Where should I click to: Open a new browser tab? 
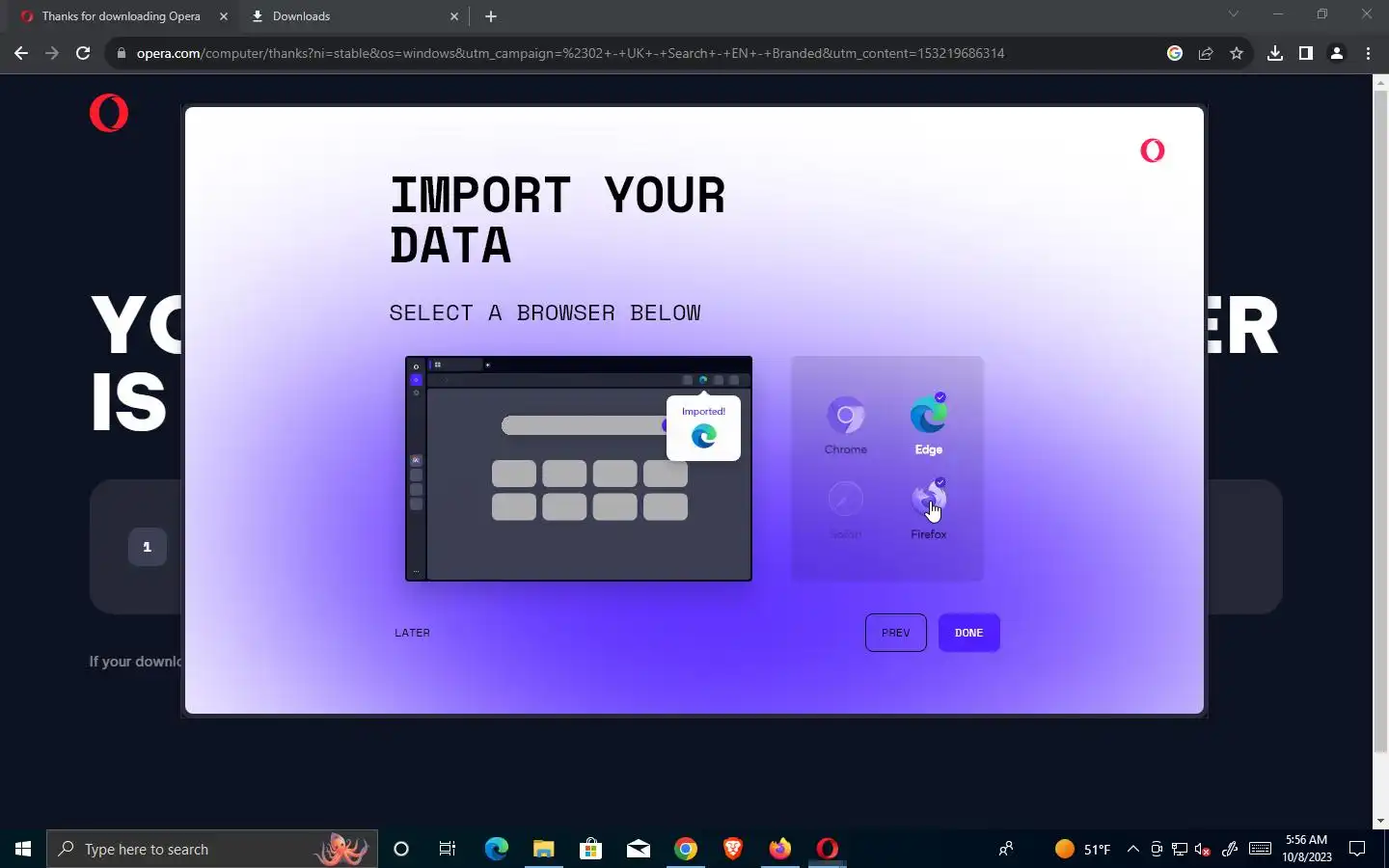coord(491,16)
